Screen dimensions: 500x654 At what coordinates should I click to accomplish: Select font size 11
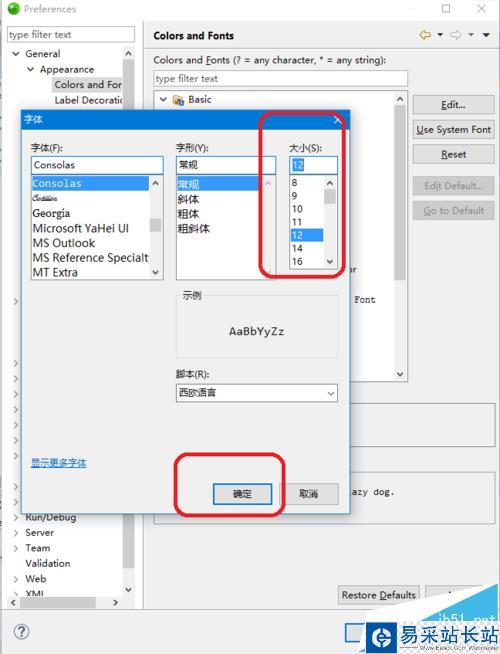tap(297, 222)
